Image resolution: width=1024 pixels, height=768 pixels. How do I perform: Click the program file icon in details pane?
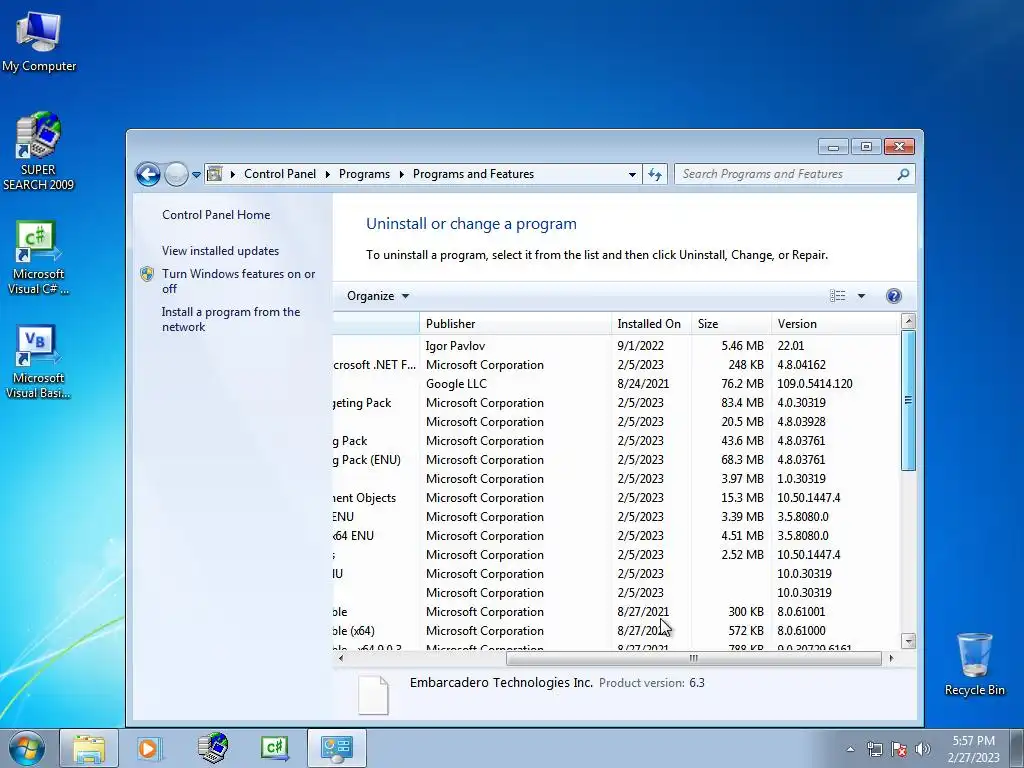point(374,695)
